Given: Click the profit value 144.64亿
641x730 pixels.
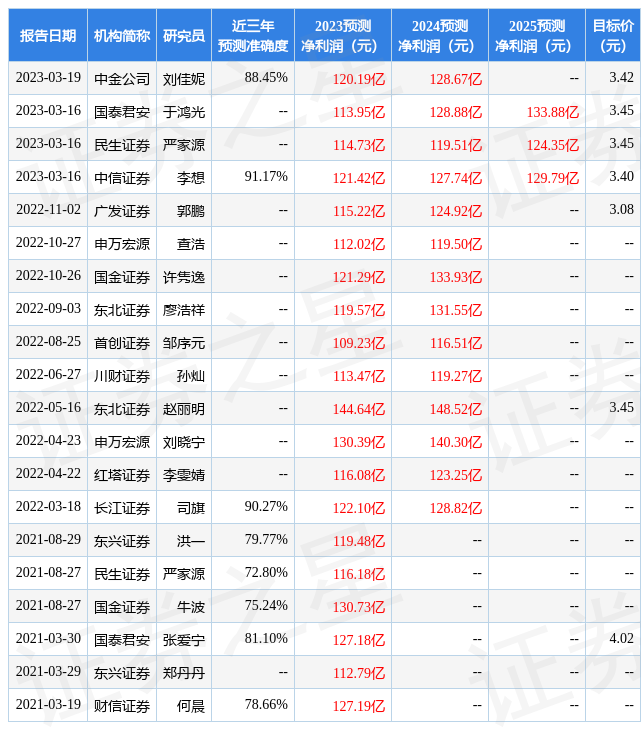Looking at the screenshot, I should click(359, 409).
